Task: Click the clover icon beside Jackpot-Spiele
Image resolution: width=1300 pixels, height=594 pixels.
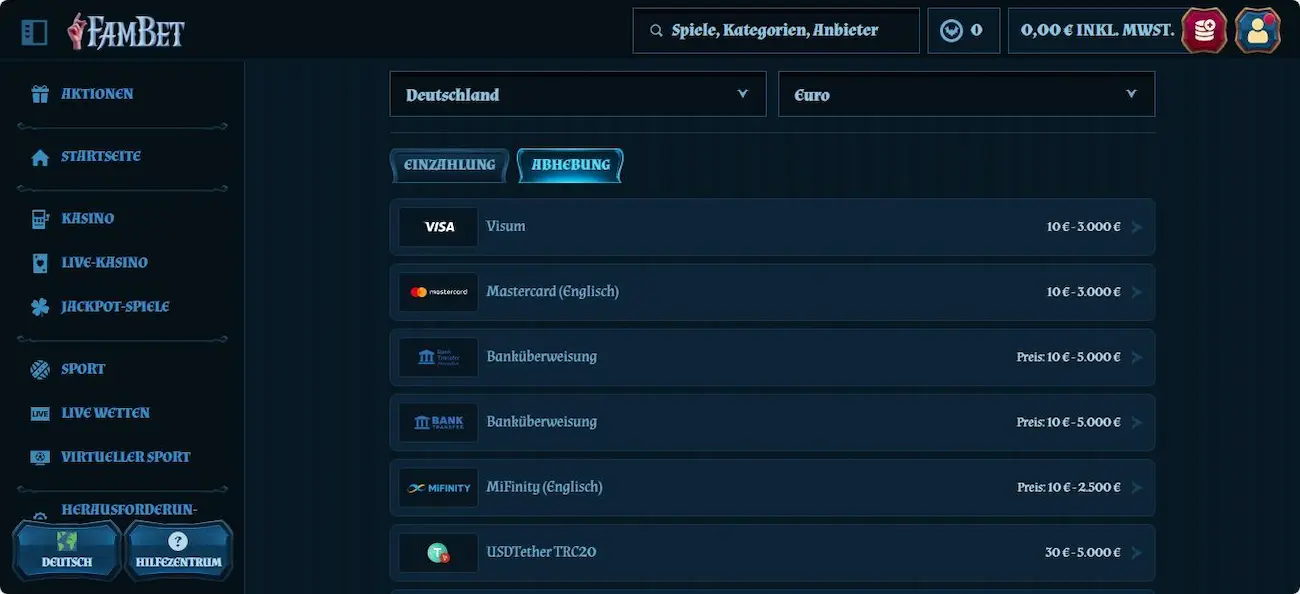Action: click(40, 307)
